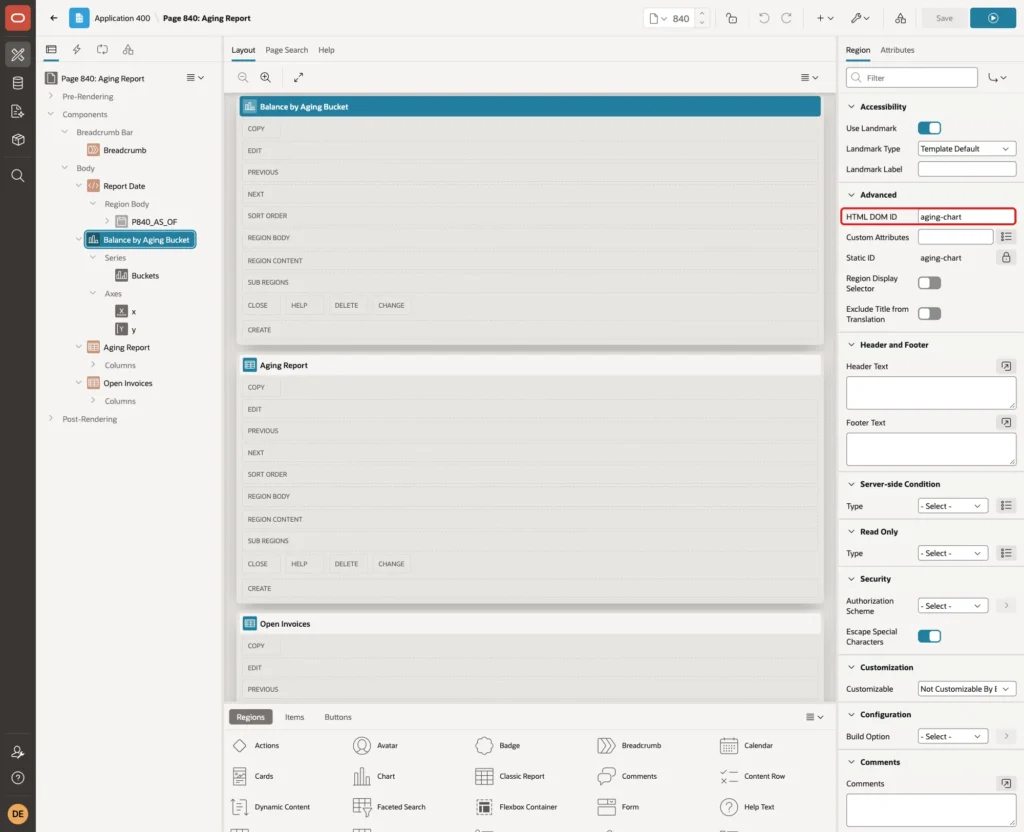Open SQL Workshop database icon

pos(18,83)
